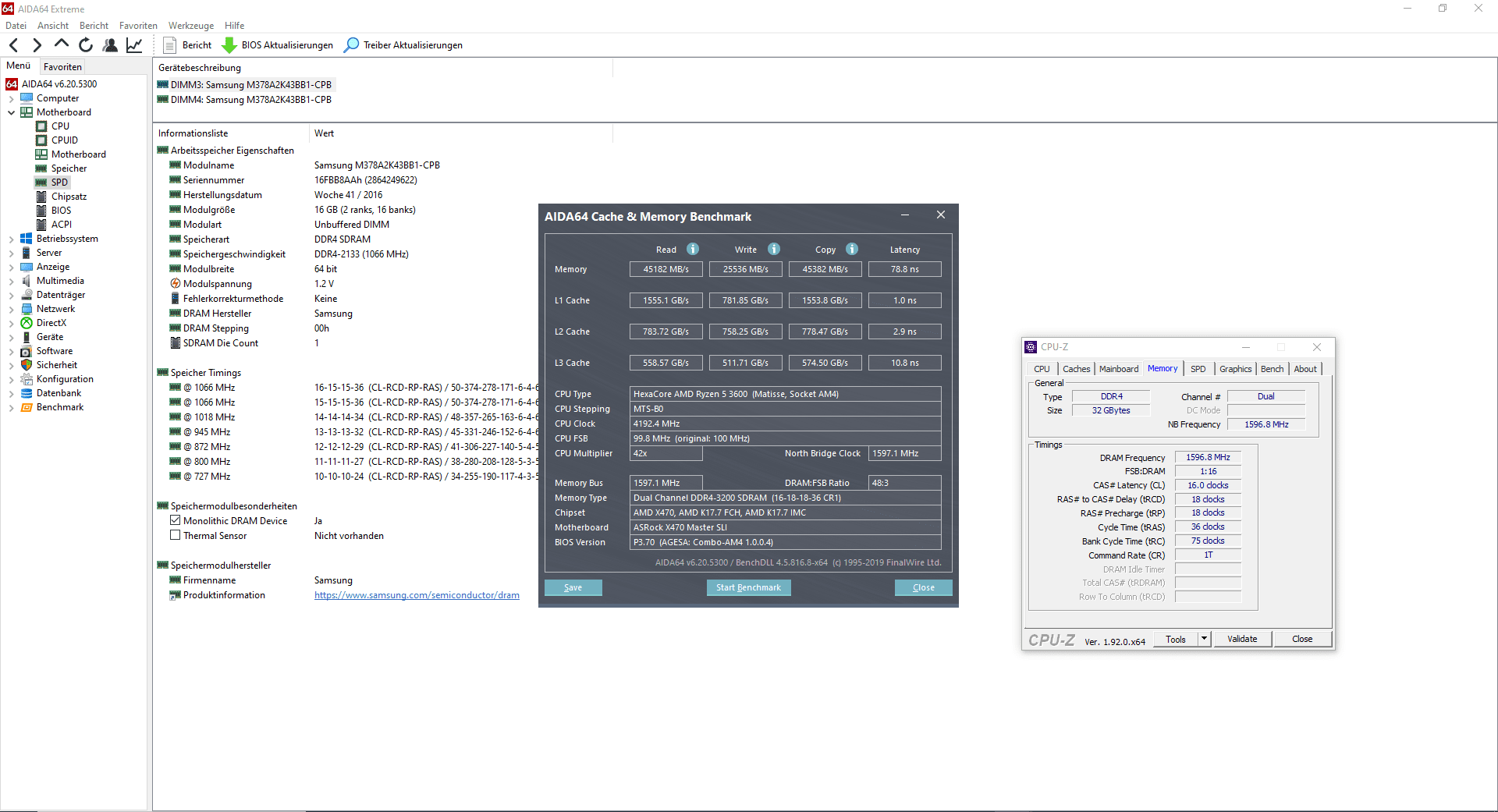Click Save in the benchmark window
Screen dimensions: 1498x812
[573, 587]
